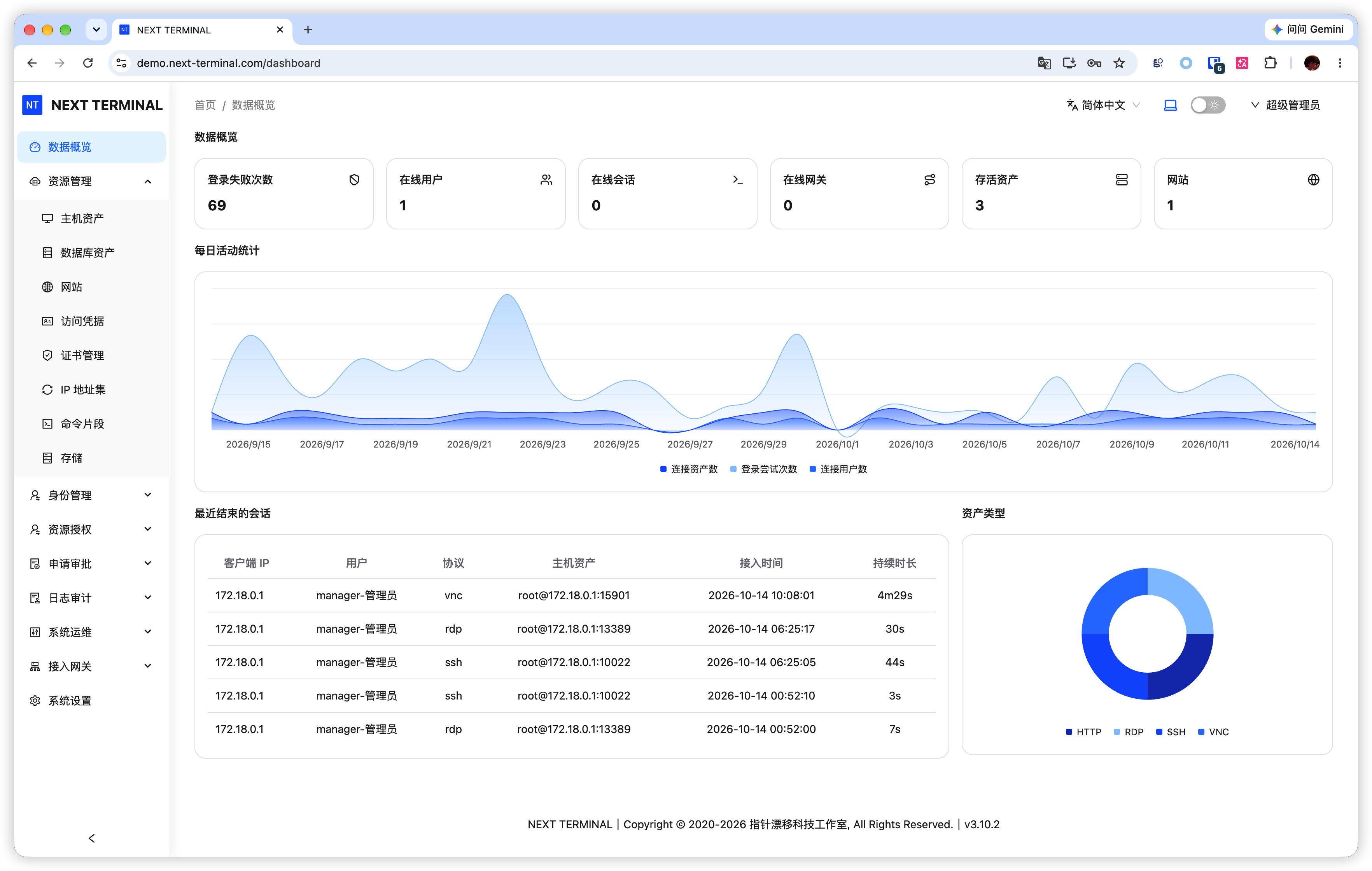Click the server icon on 存活资产 card
Screen dimensions: 1372x871
(x=1121, y=179)
